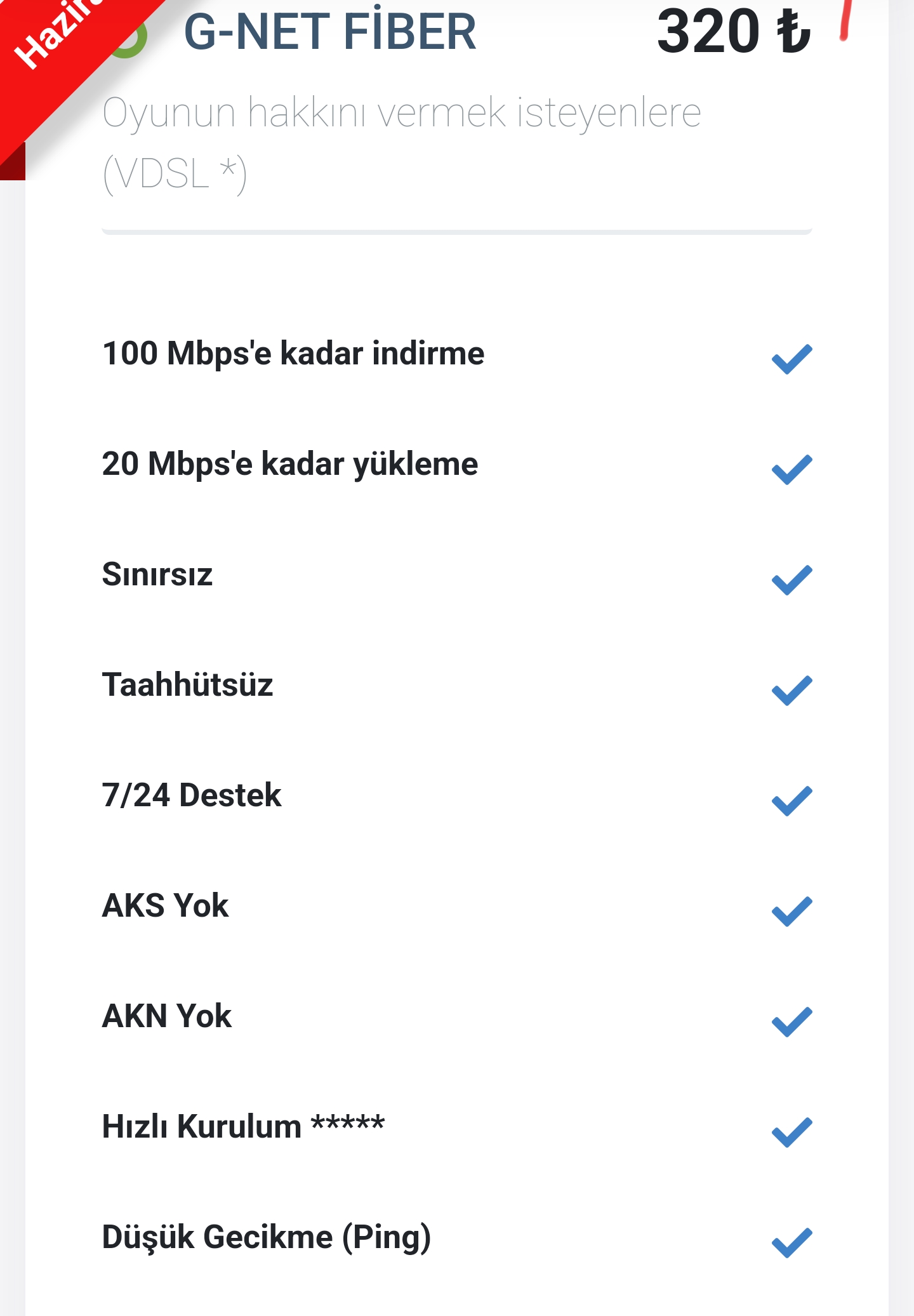Click the Düşük Gecikme (Ping) label
The height and width of the screenshot is (1316, 914).
(x=267, y=1238)
